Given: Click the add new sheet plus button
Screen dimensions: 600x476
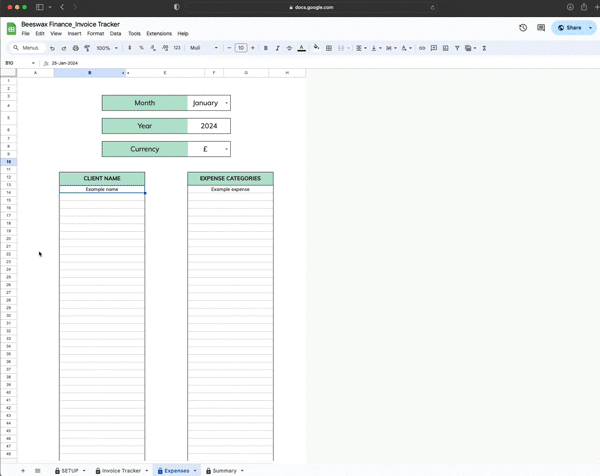Looking at the screenshot, I should (23, 470).
